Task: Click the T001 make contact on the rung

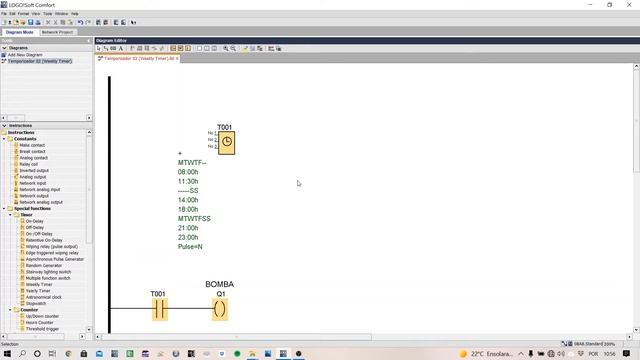Action: (160, 309)
